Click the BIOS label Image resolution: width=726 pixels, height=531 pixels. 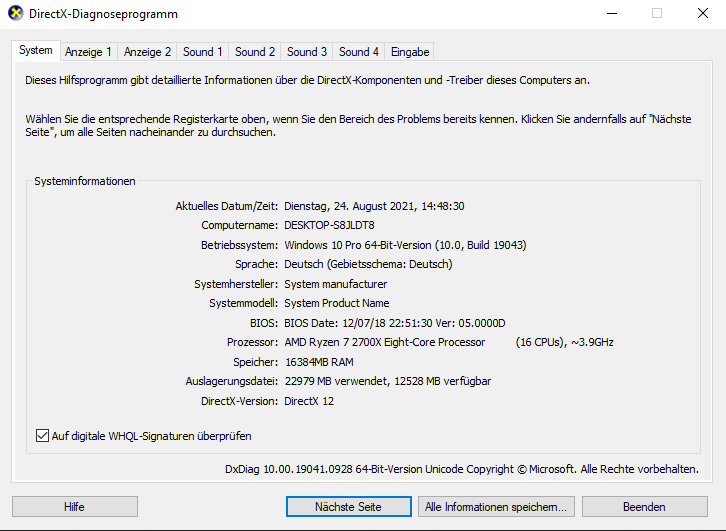coord(264,323)
